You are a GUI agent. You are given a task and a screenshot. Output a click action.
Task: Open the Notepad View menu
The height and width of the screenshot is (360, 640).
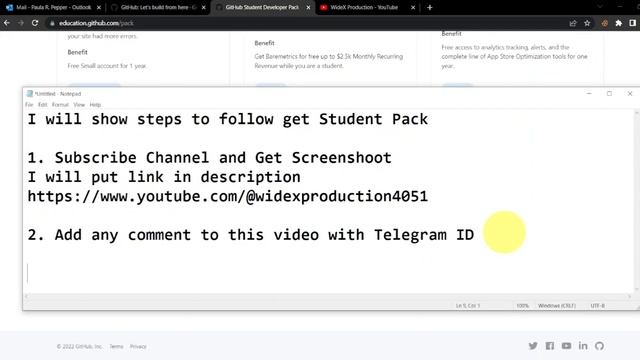79,105
